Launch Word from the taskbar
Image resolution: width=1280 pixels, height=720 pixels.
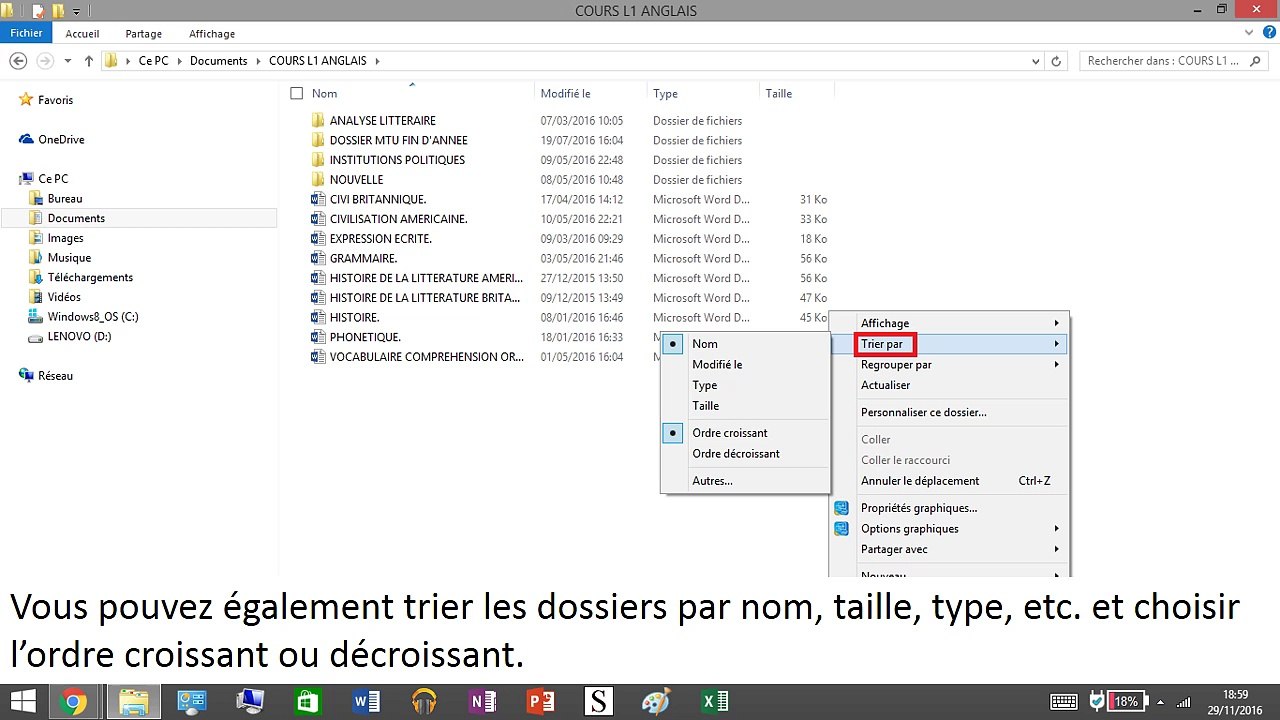pos(366,702)
